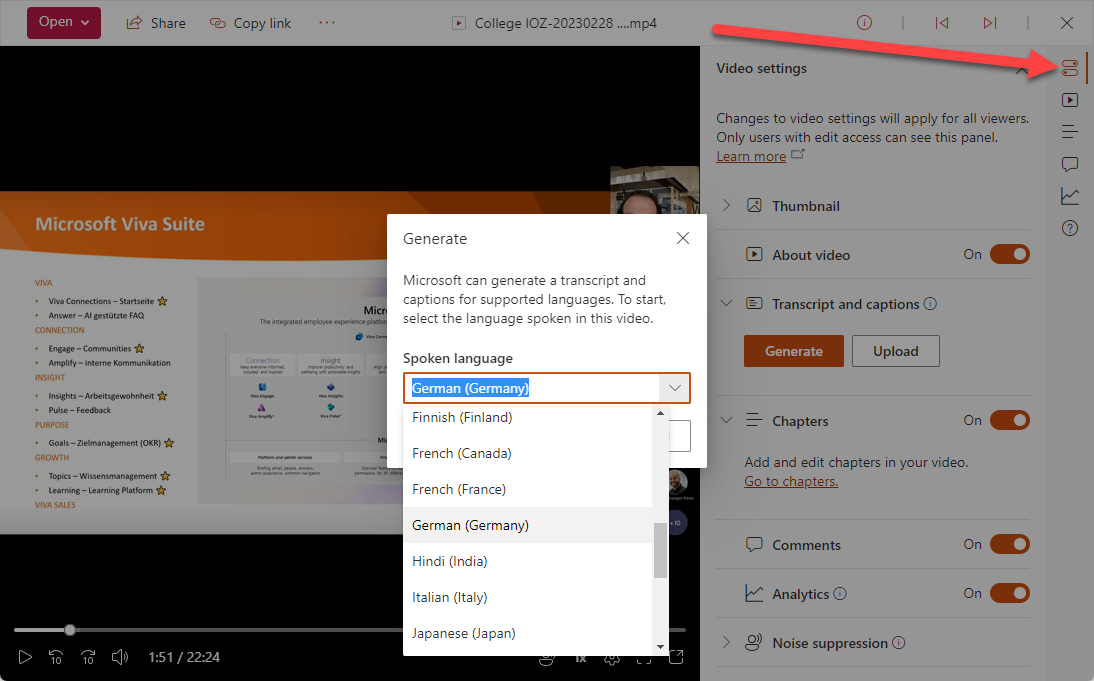Open the more options ellipsis menu
1094x681 pixels.
click(327, 23)
